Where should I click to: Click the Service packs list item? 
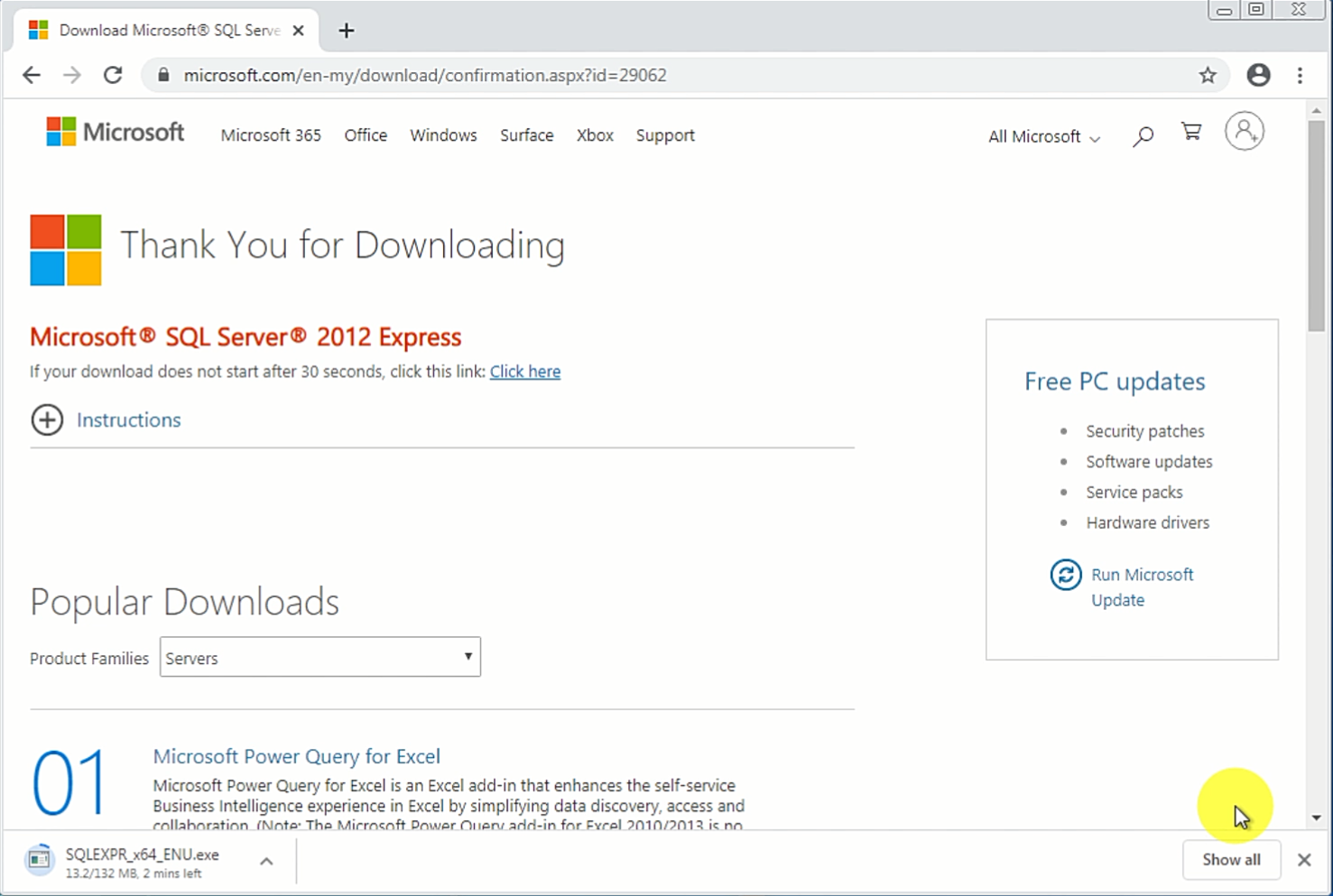coord(1134,493)
